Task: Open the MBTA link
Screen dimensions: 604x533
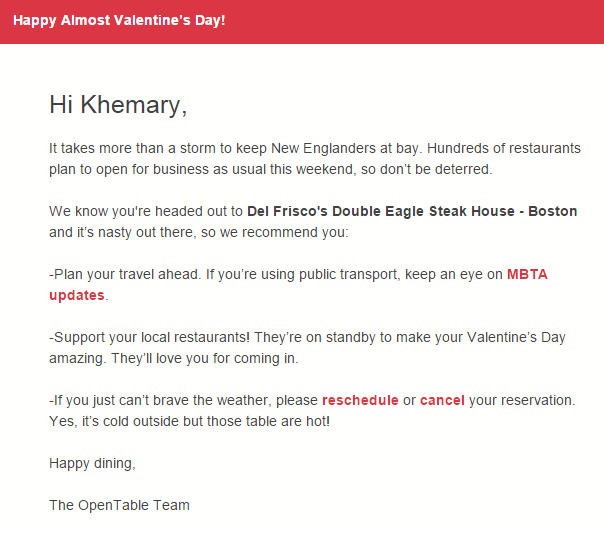Action: point(527,274)
